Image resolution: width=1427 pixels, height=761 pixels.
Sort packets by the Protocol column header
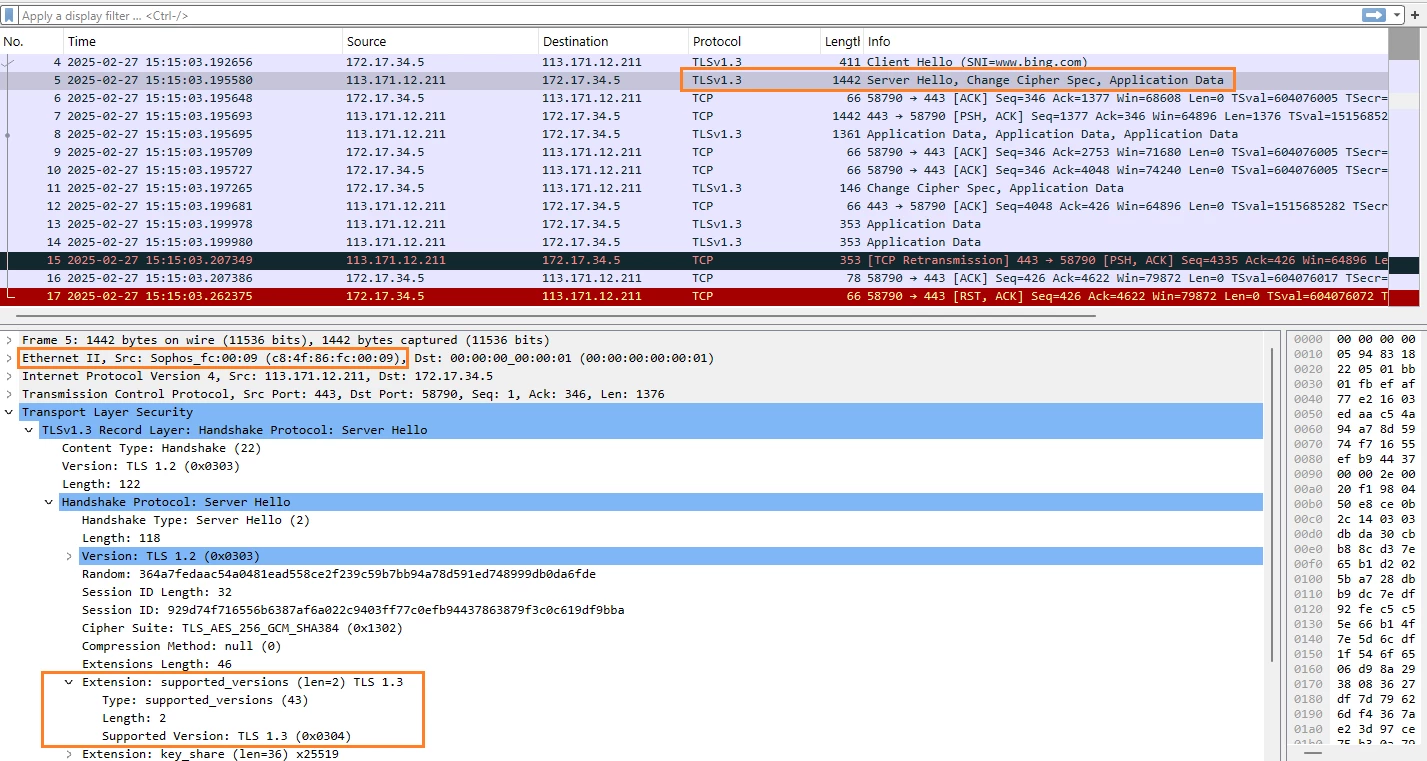pos(754,42)
